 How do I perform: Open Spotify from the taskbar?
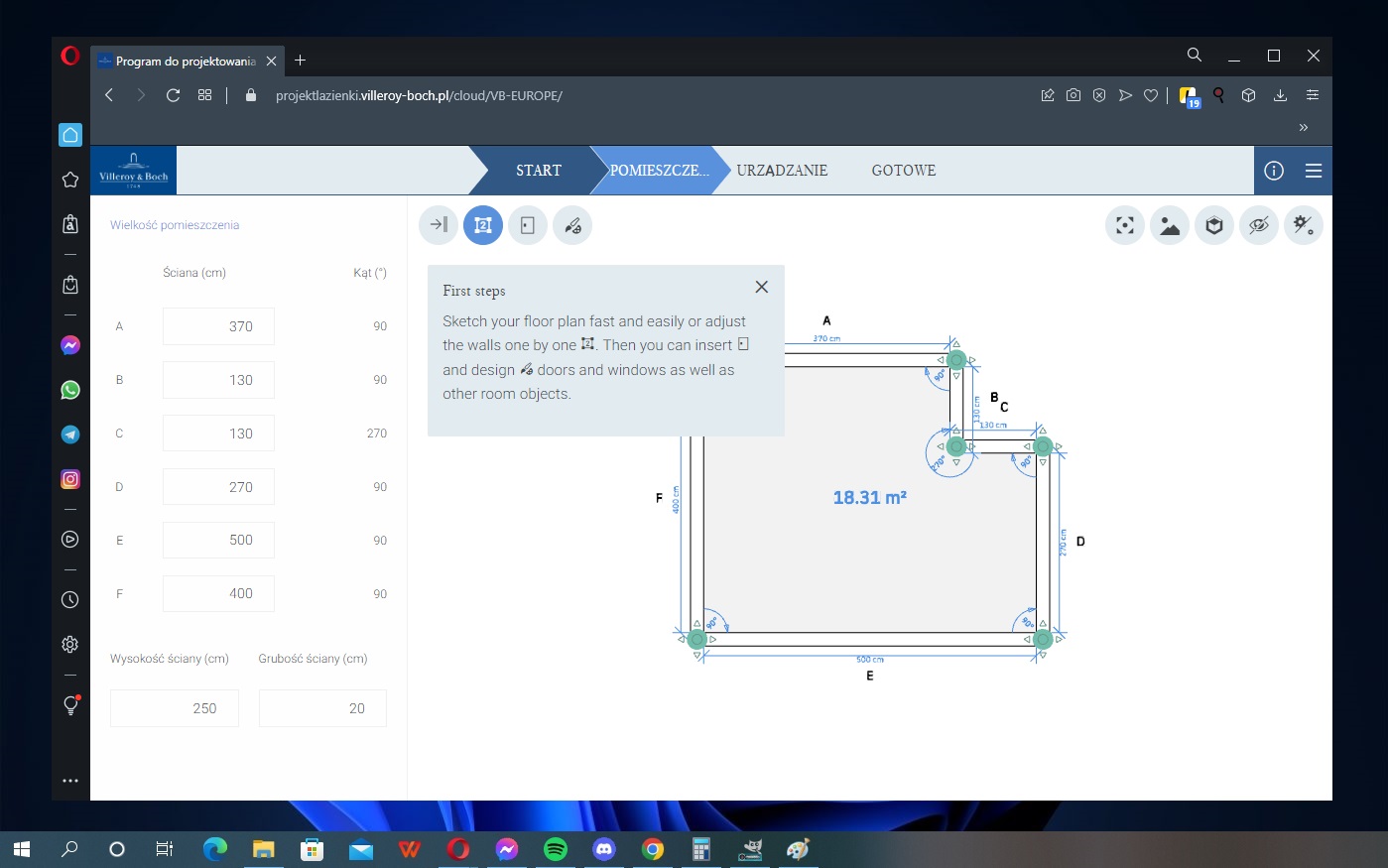[556, 849]
